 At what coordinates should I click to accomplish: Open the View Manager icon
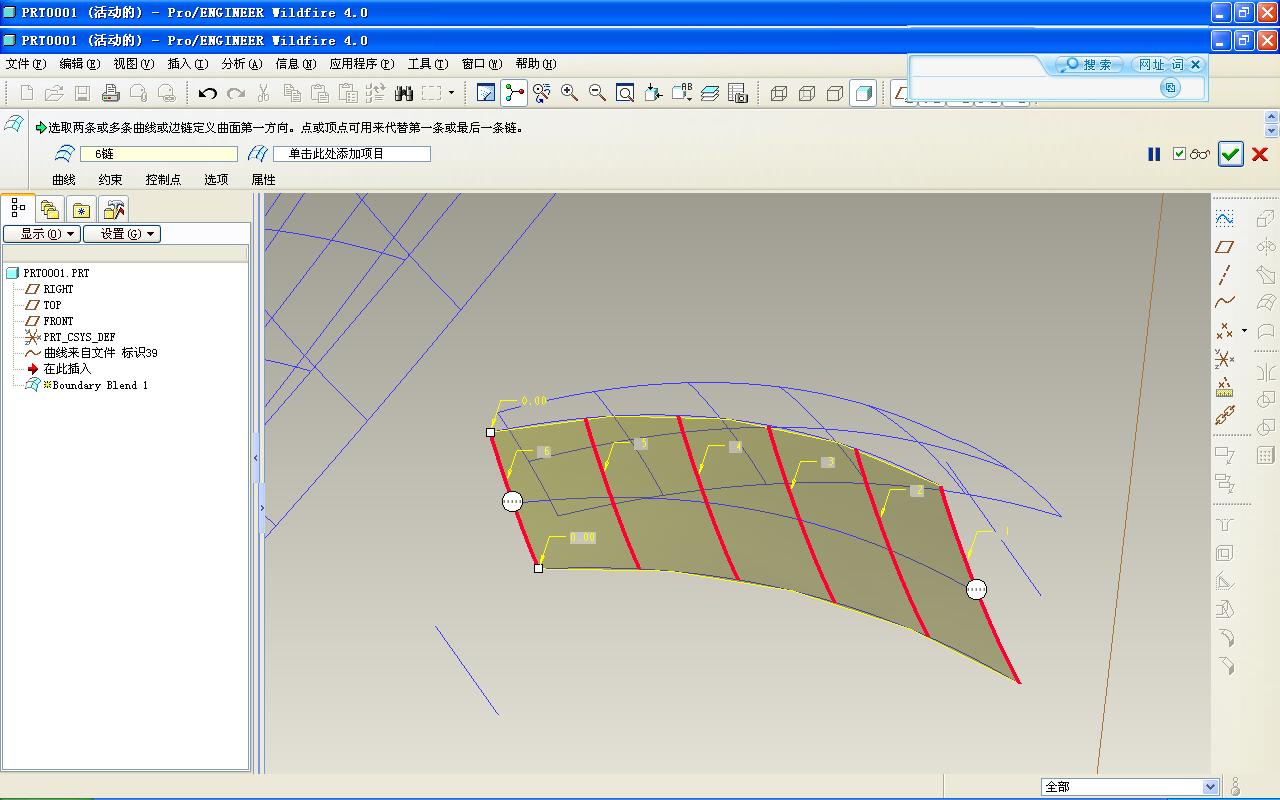click(x=738, y=93)
